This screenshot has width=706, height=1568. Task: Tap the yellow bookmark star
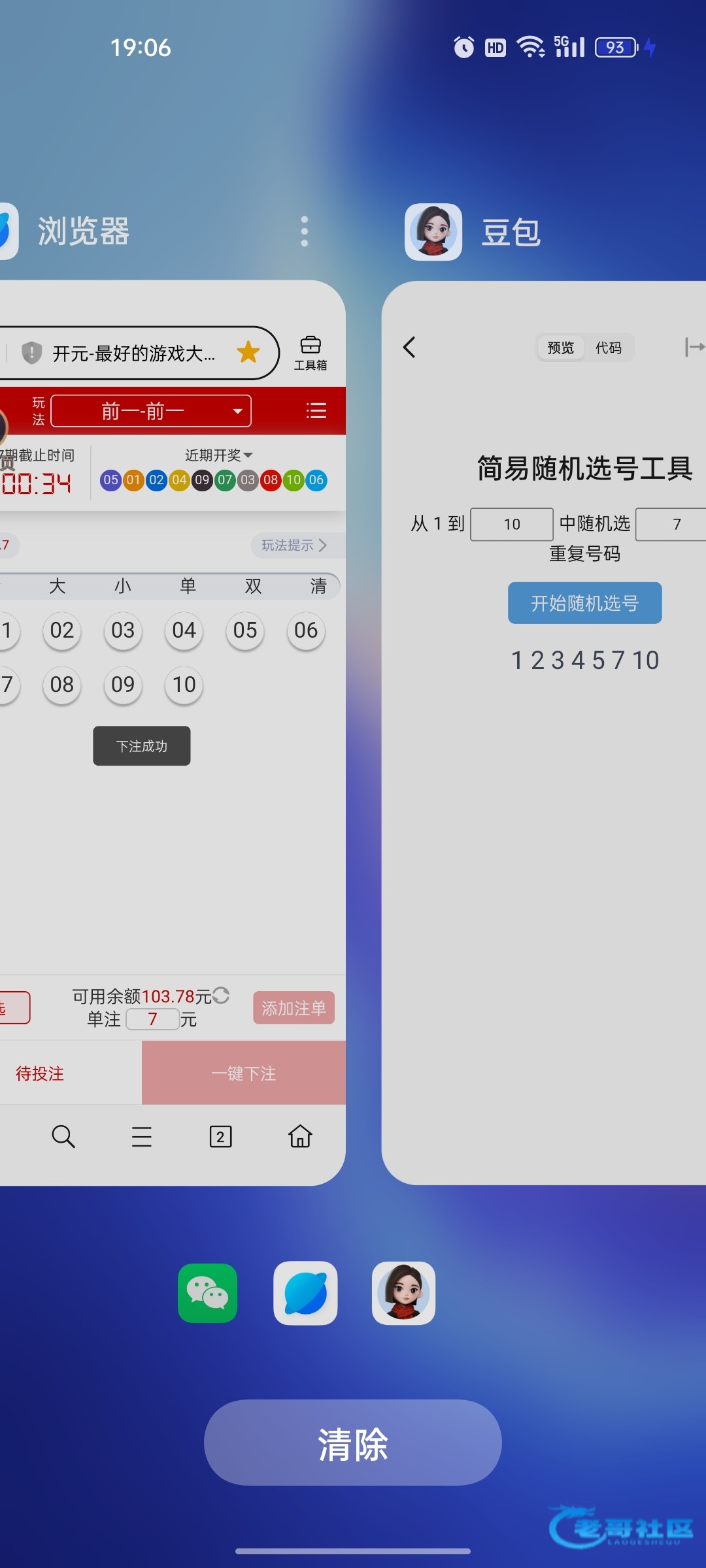click(x=248, y=352)
